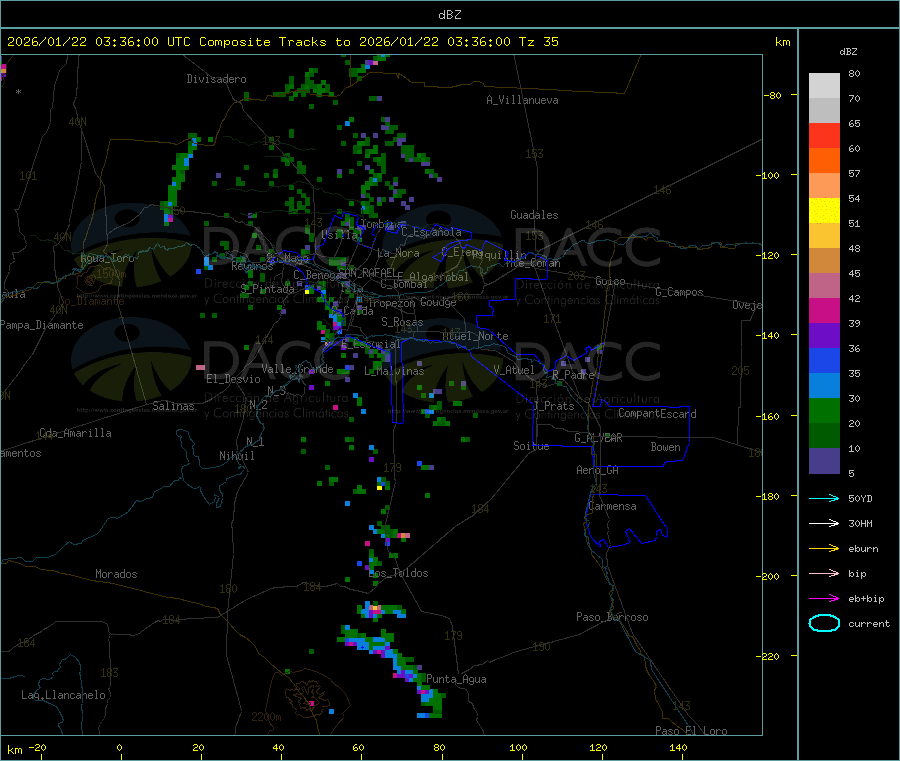Click the magenta eb+bip arrow legend icon
The width and height of the screenshot is (900, 761).
pos(824,599)
